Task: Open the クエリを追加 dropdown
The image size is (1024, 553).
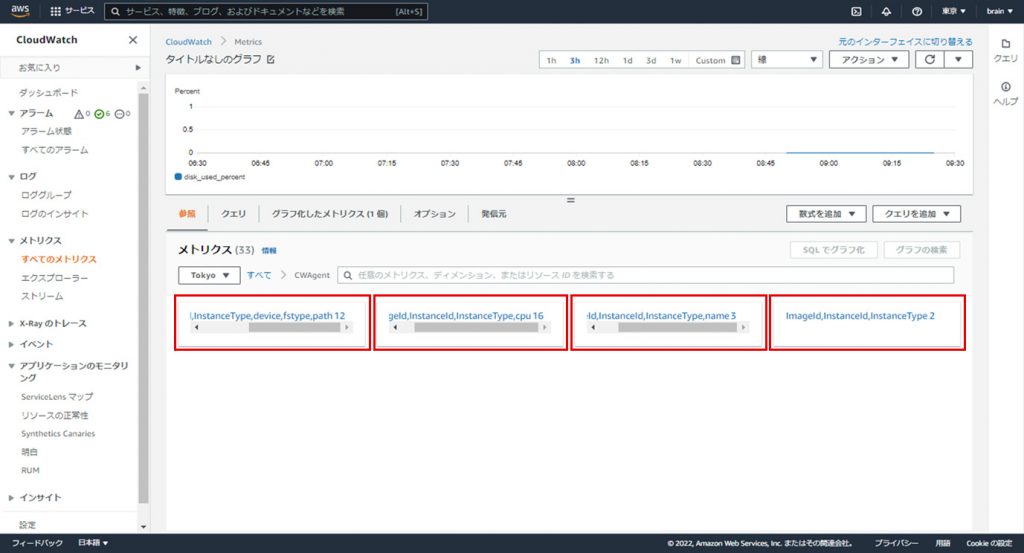Action: tap(916, 213)
